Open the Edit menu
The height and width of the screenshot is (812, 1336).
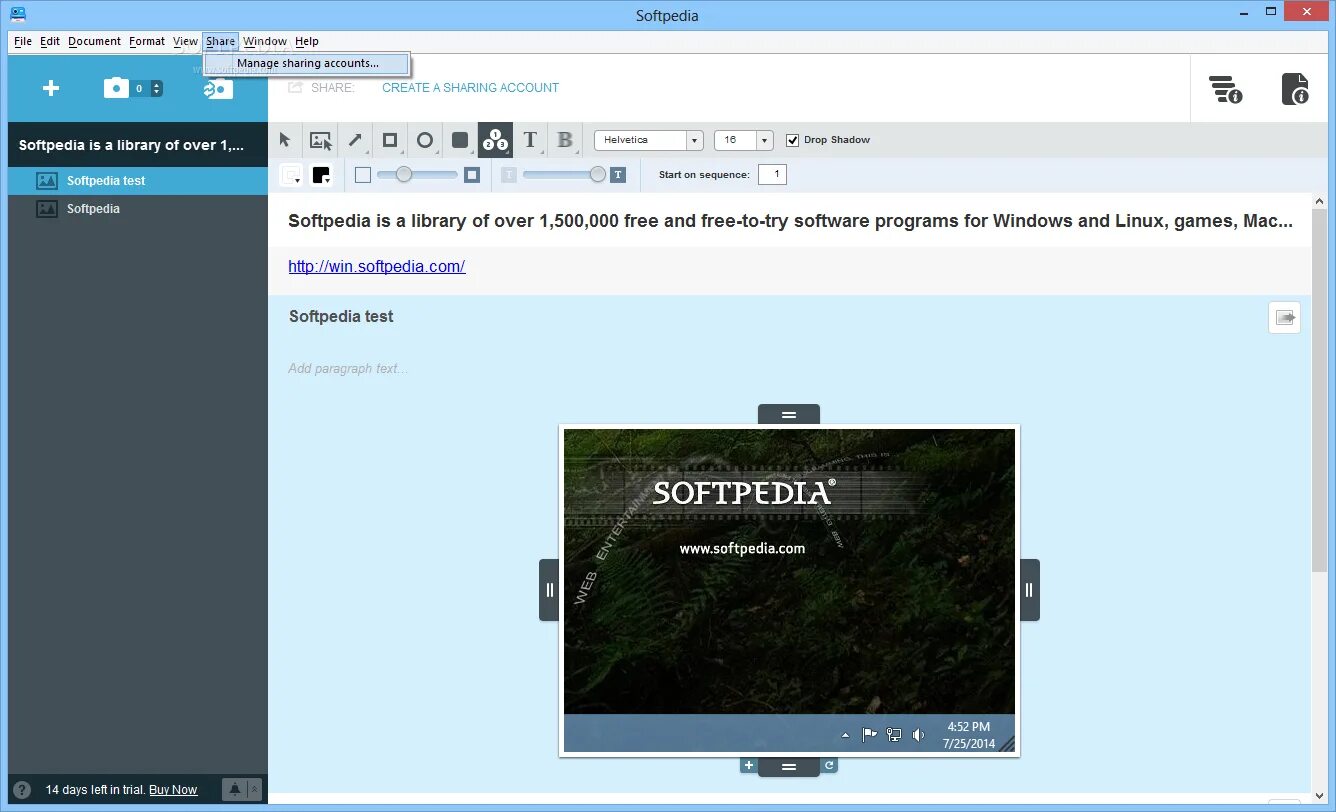point(50,41)
